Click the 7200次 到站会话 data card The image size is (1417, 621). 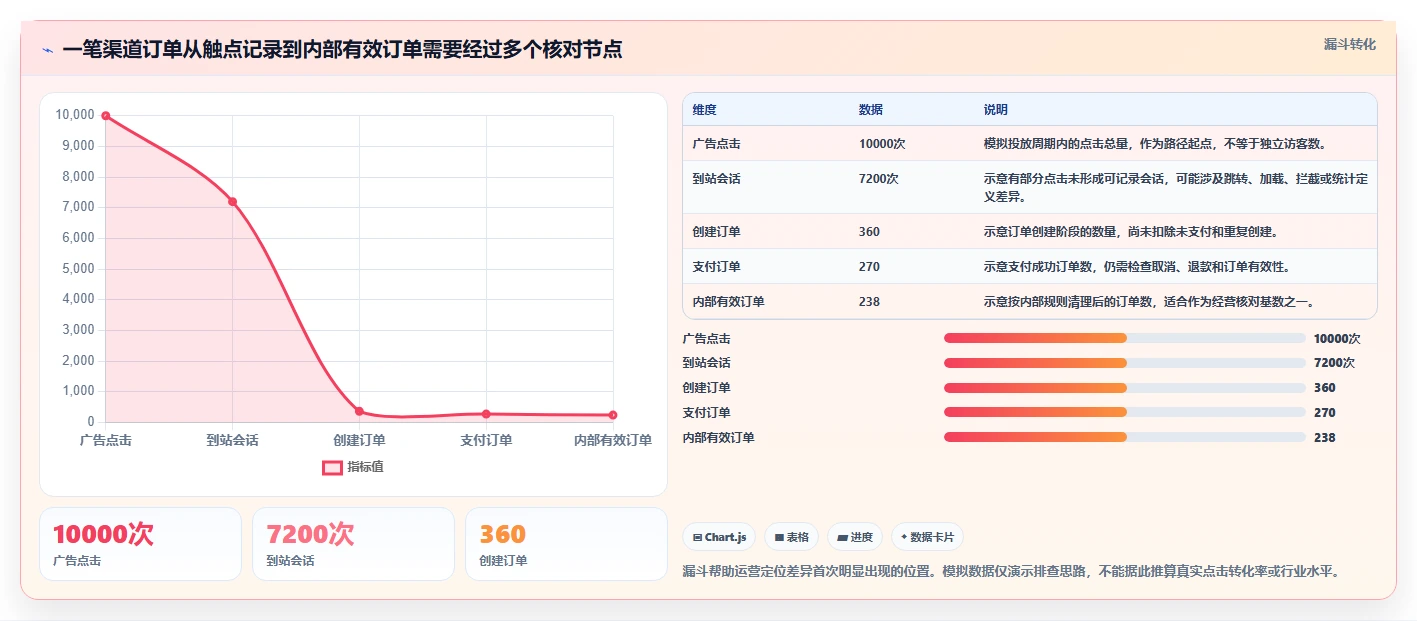353,544
